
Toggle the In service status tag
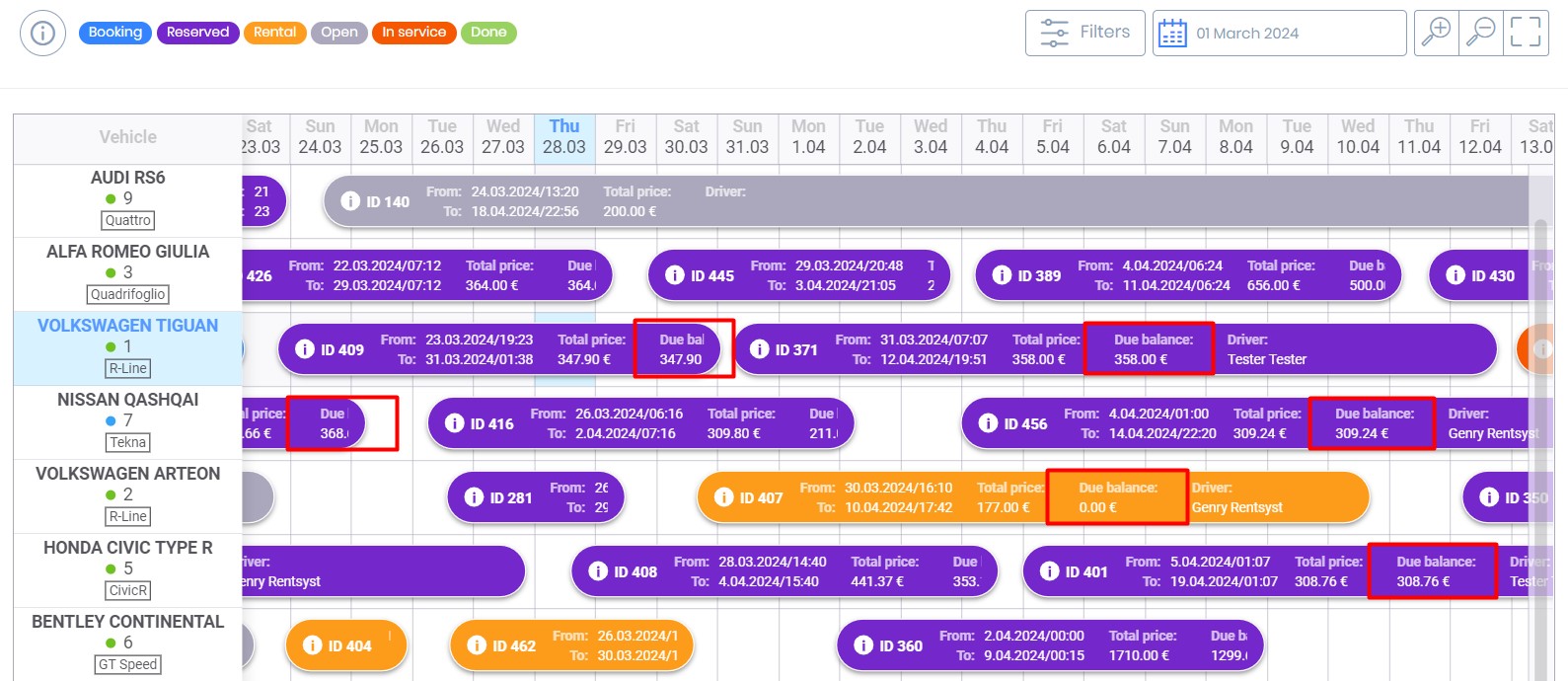tap(413, 33)
